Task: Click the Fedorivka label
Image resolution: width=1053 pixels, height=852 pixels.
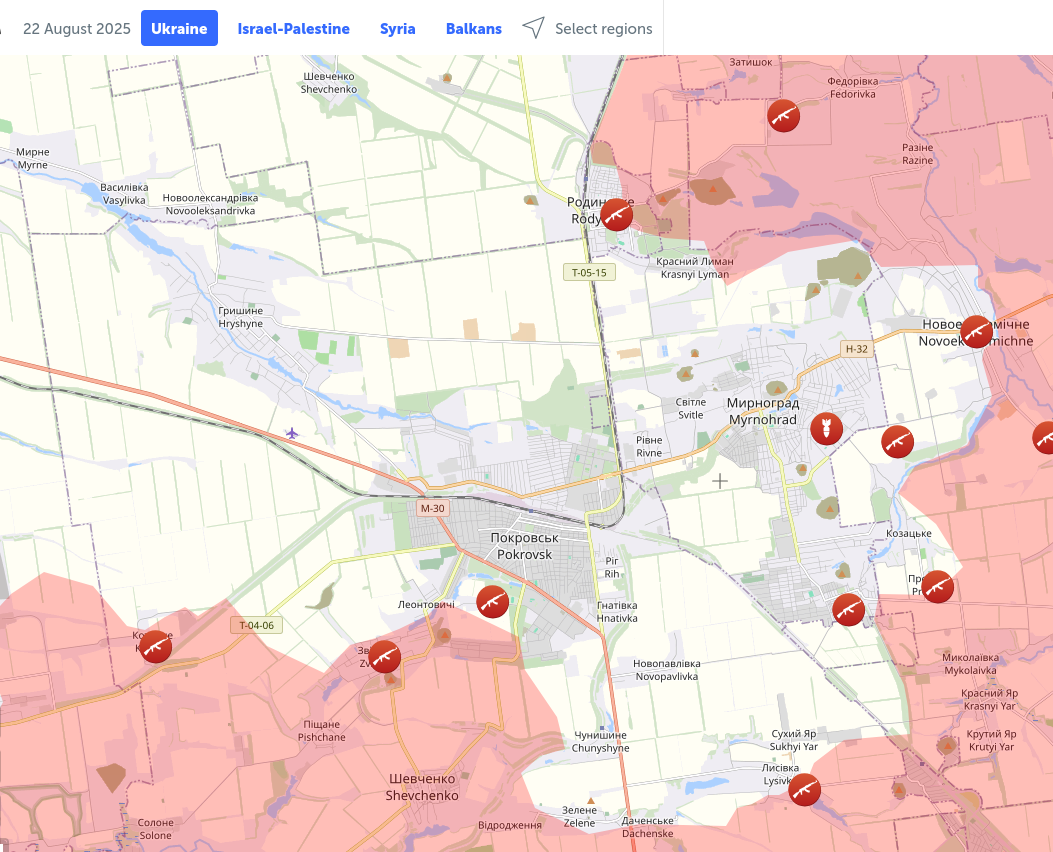Action: tap(852, 87)
